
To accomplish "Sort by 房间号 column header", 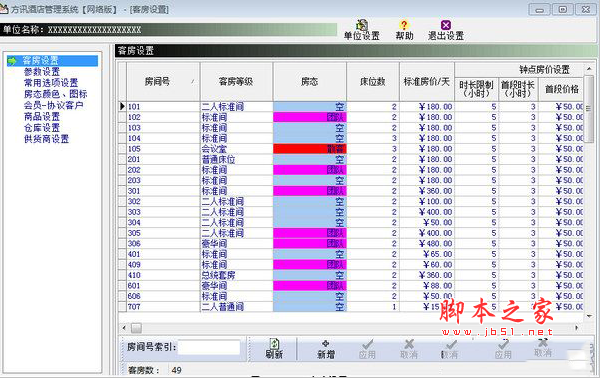I will 163,81.
